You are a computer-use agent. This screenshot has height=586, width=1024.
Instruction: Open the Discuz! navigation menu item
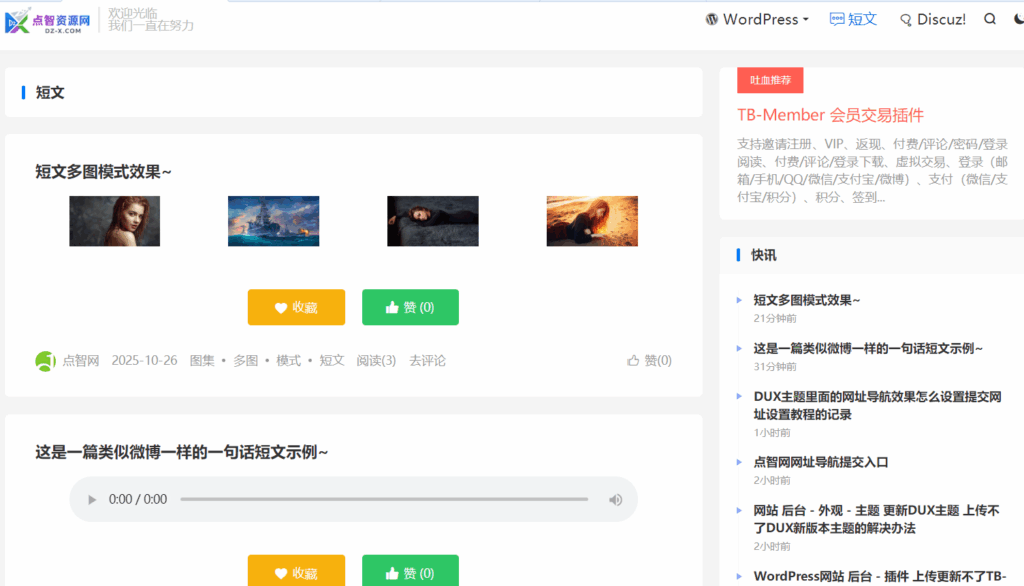tap(932, 19)
